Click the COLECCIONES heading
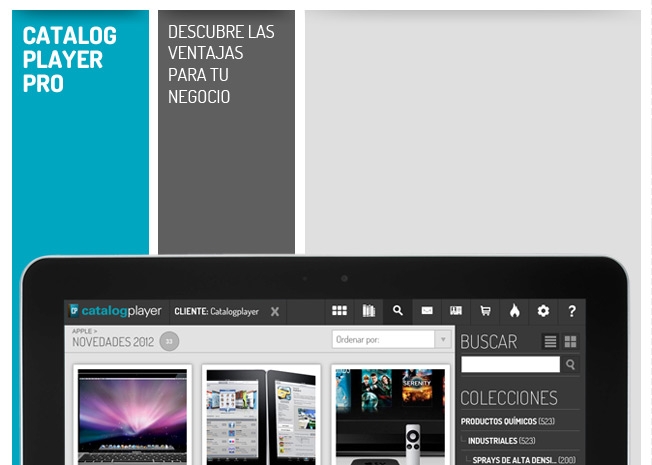This screenshot has width=652, height=465. pos(509,398)
